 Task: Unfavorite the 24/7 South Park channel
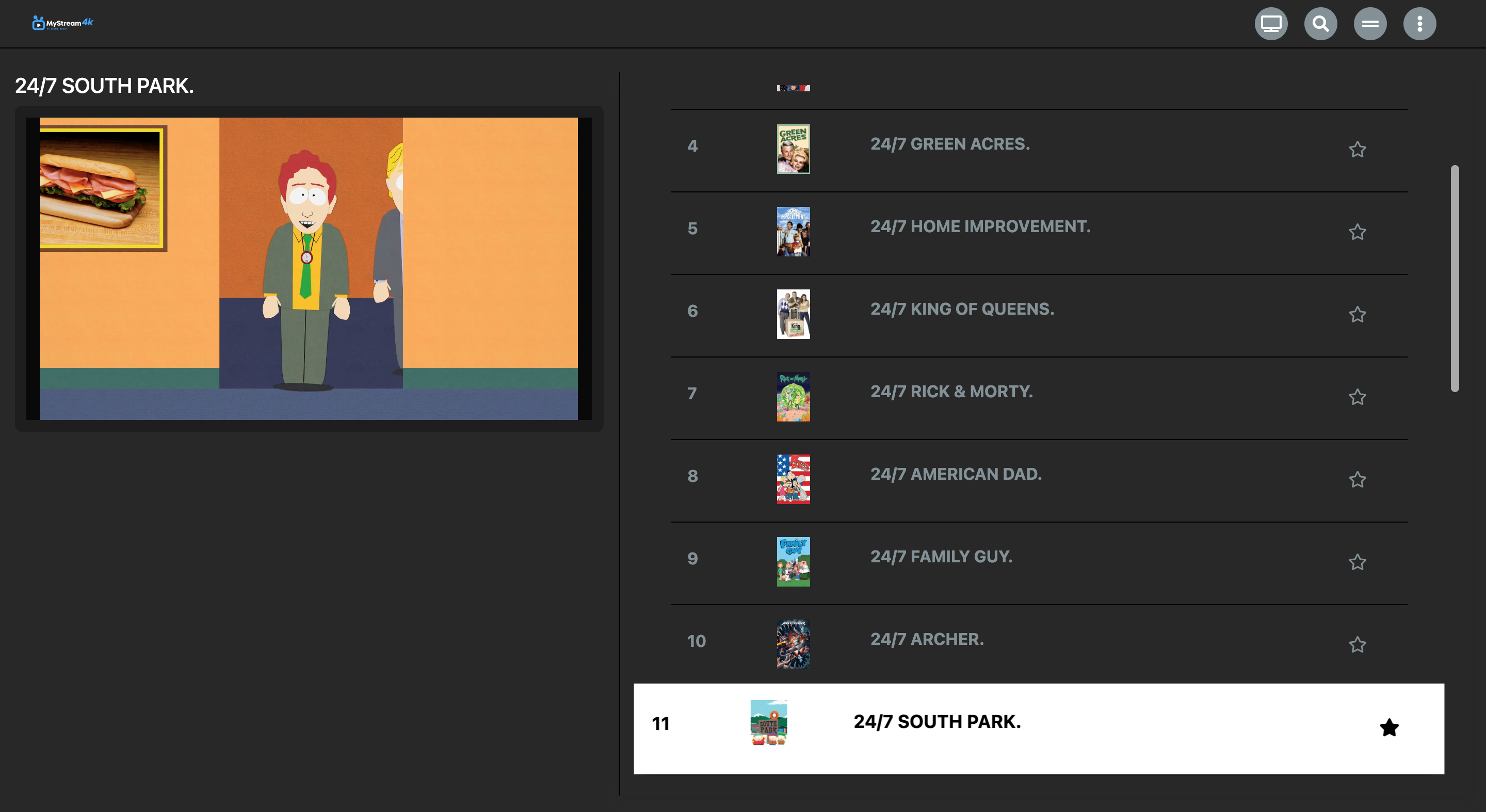click(1389, 727)
